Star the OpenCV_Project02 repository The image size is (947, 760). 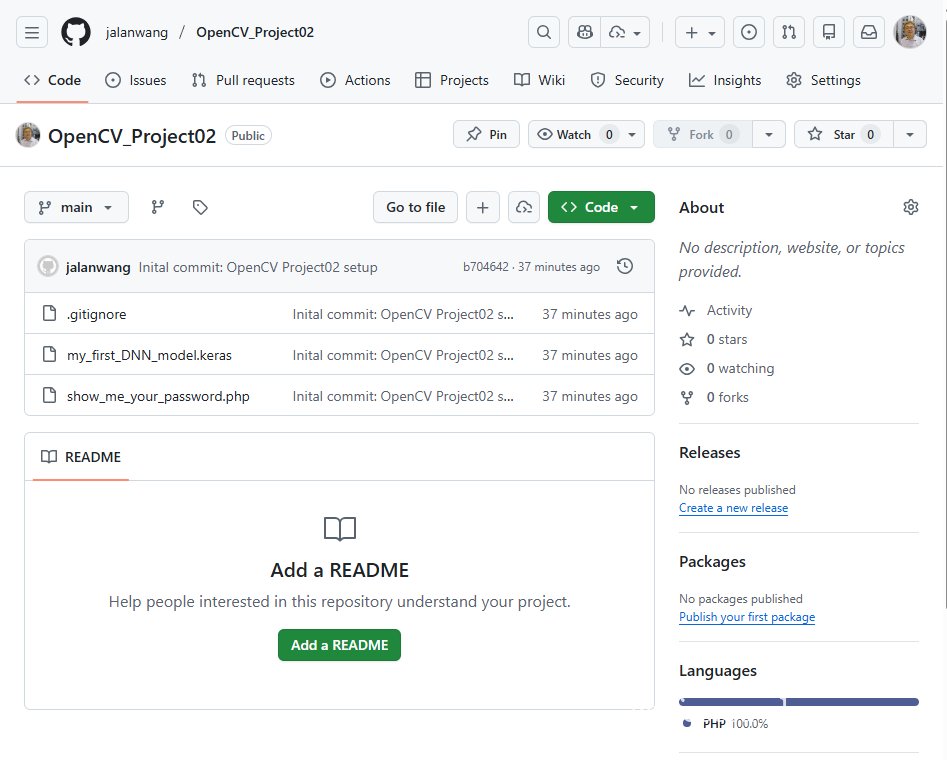[x=842, y=134]
